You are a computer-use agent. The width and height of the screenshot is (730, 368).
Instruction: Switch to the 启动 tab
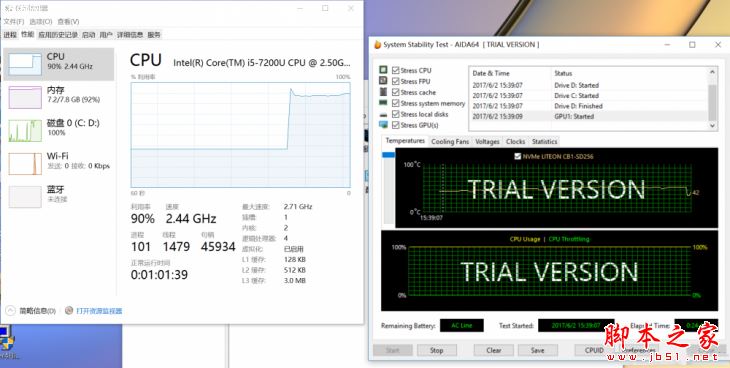click(88, 34)
